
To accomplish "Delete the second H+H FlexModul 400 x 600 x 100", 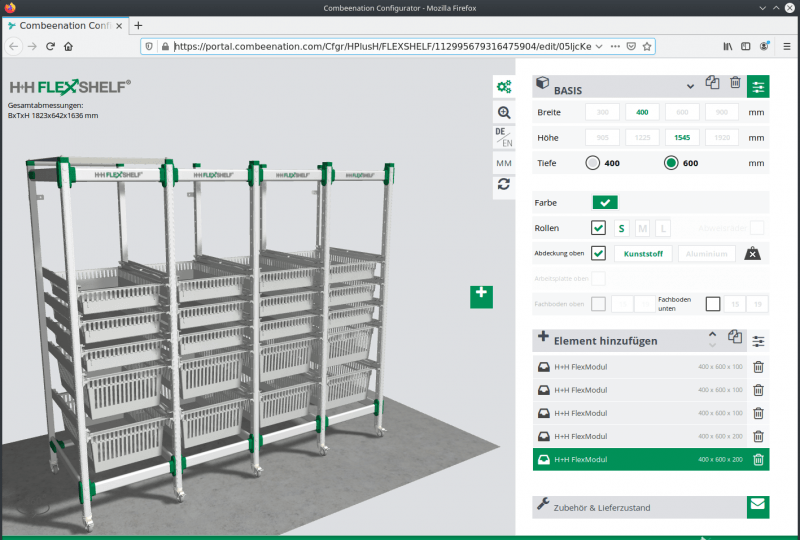I will 758,390.
